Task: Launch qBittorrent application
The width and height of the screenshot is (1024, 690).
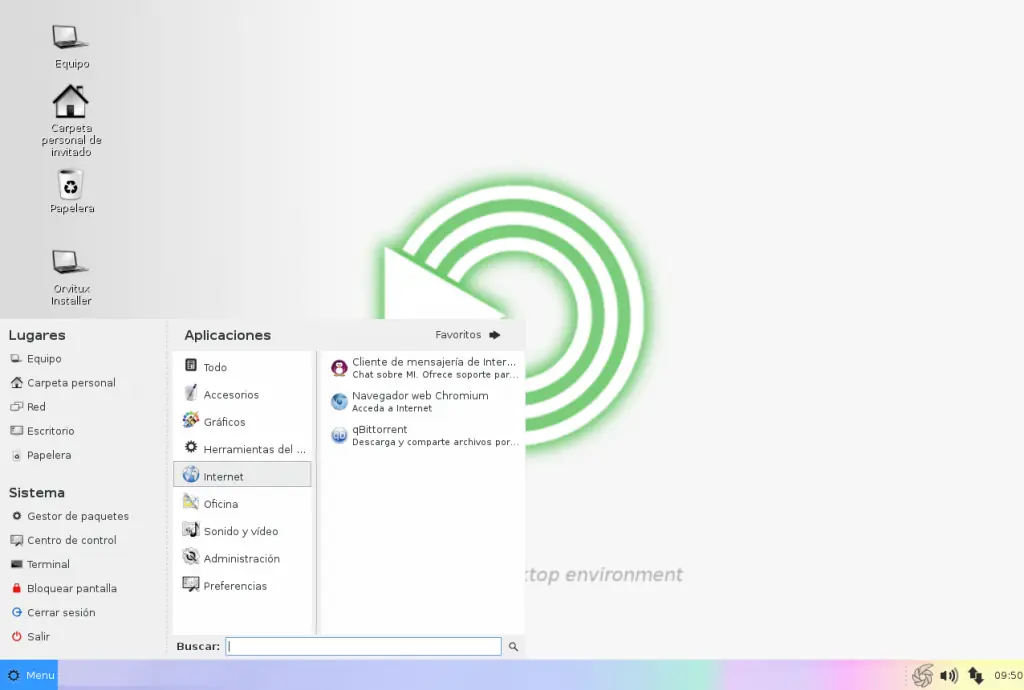Action: tap(424, 435)
